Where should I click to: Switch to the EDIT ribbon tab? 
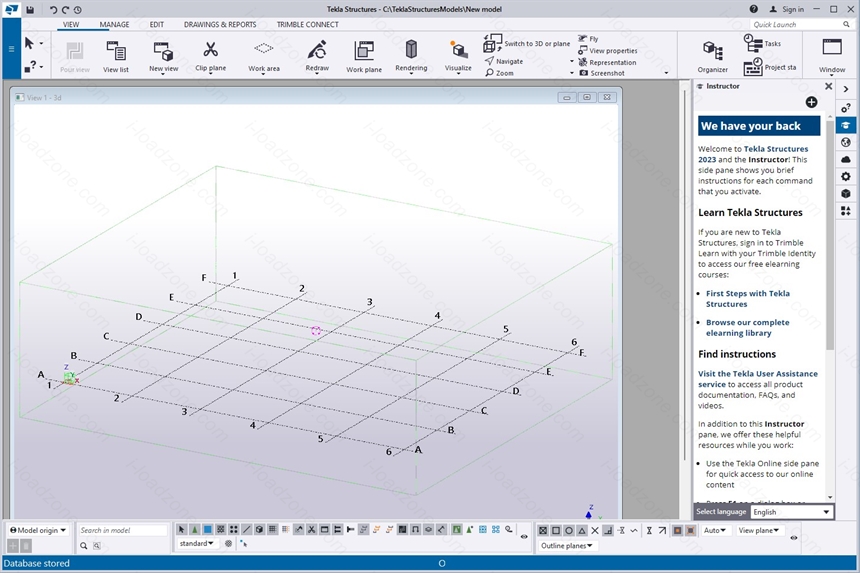point(157,25)
